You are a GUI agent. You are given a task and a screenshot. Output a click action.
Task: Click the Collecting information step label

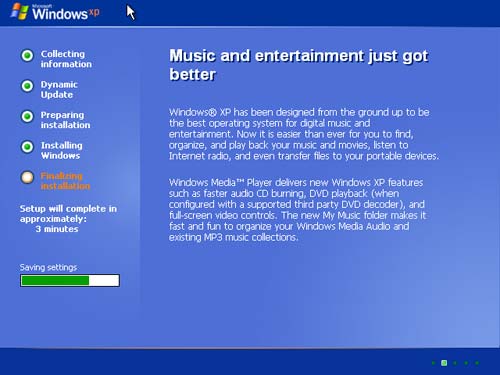66,59
